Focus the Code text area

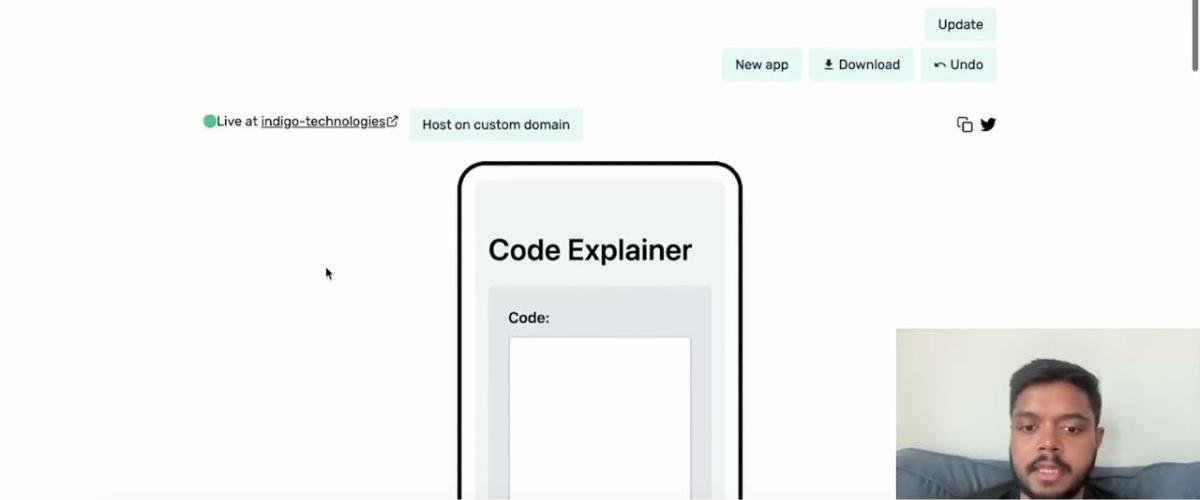click(x=599, y=415)
